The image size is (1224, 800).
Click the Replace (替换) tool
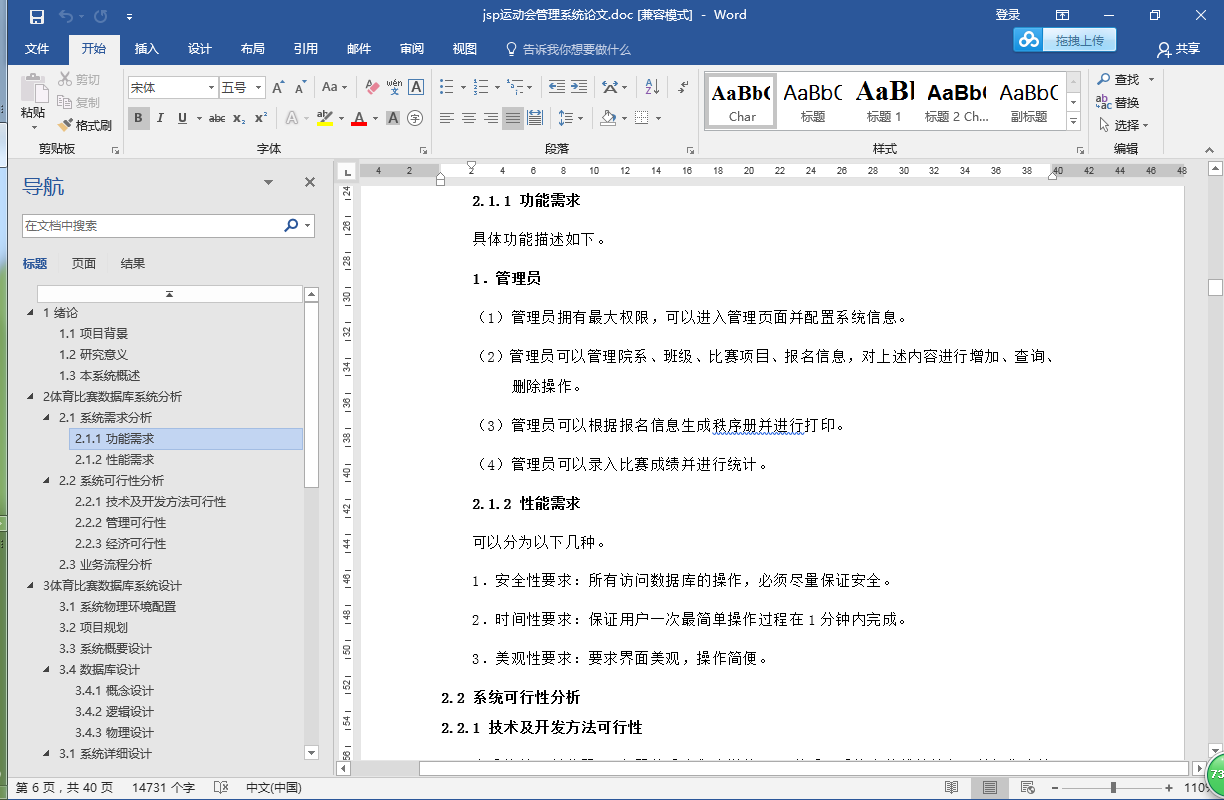[x=1118, y=102]
